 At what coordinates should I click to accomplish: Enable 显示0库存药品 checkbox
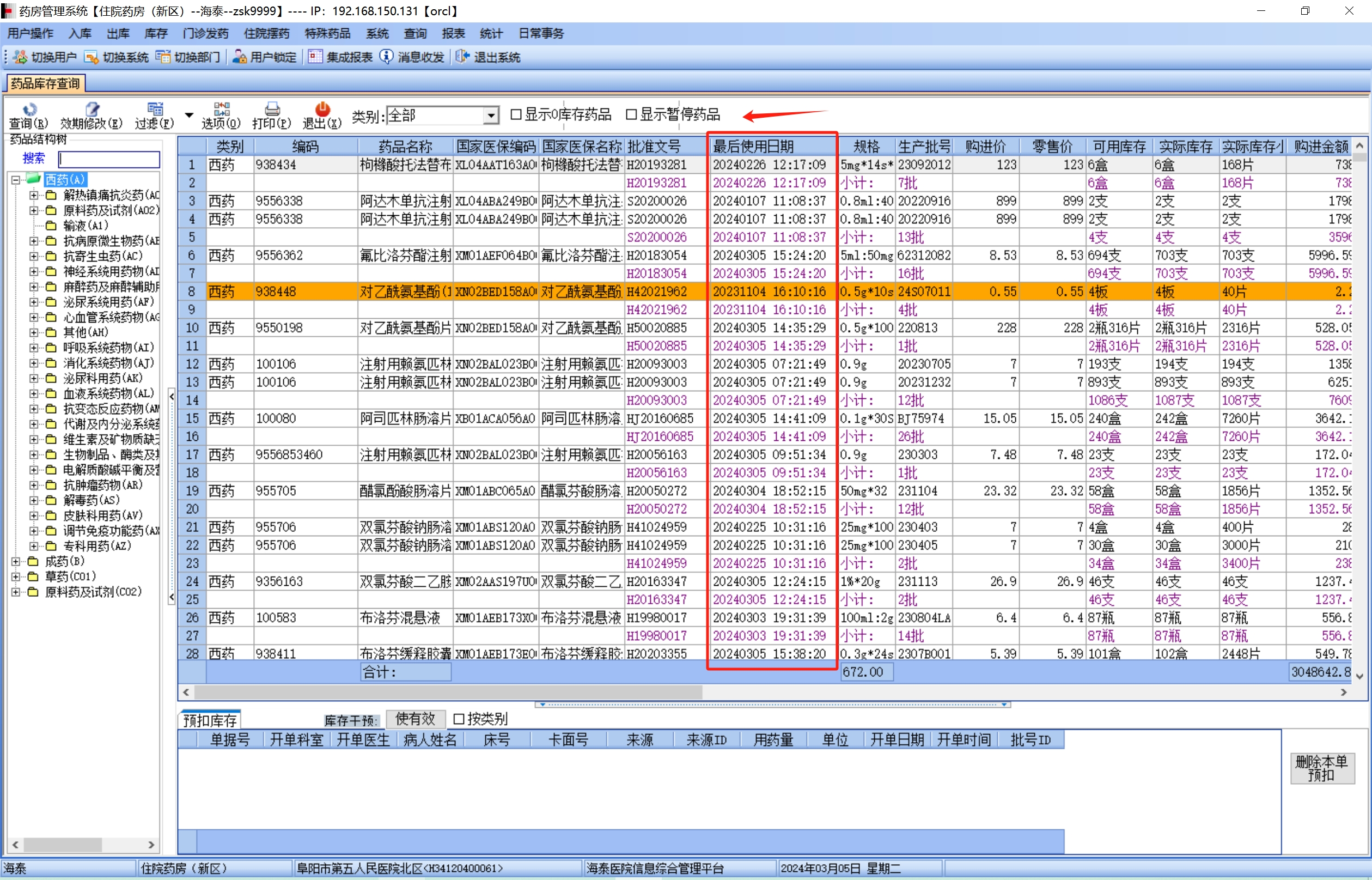click(516, 115)
